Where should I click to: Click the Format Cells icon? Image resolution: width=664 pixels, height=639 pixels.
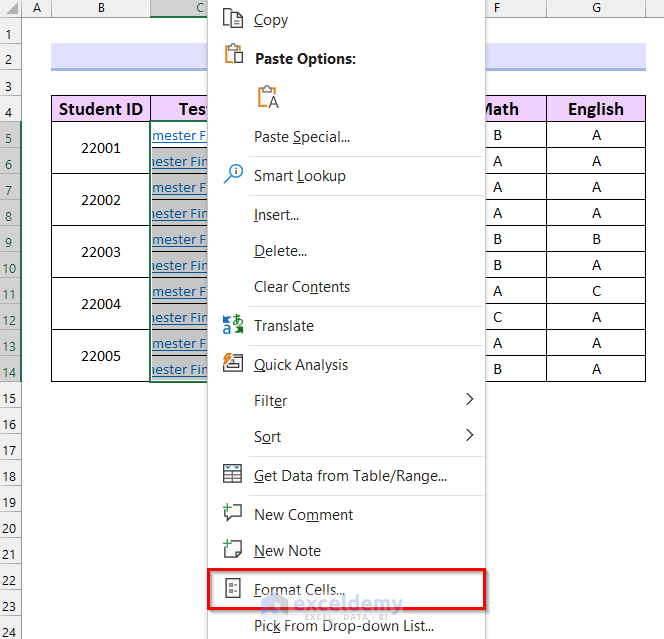coord(233,589)
